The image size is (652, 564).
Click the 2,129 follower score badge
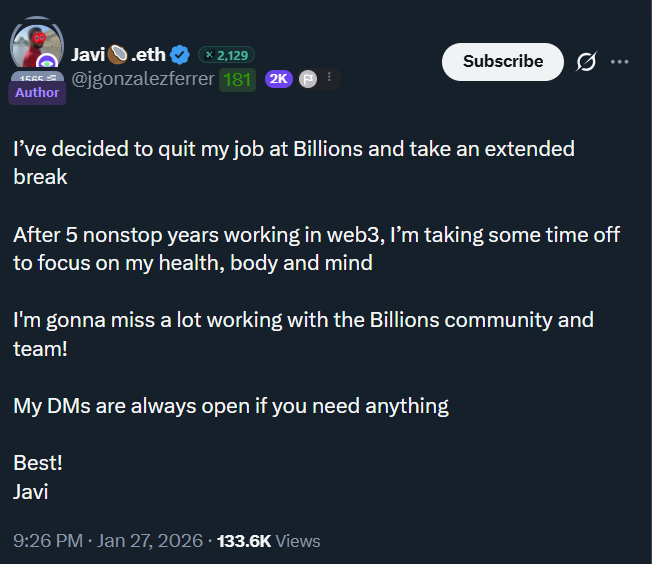point(226,54)
